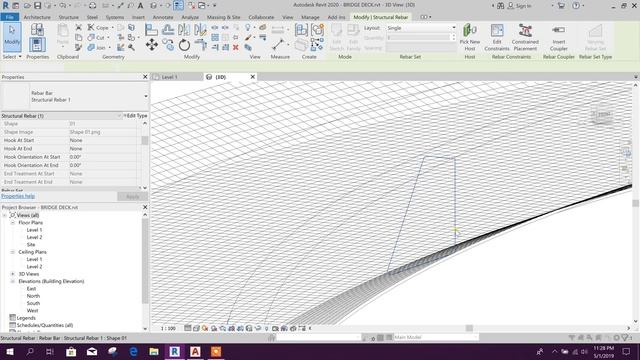The height and width of the screenshot is (360, 640).
Task: Click the Create Group icon
Action: tap(317, 29)
